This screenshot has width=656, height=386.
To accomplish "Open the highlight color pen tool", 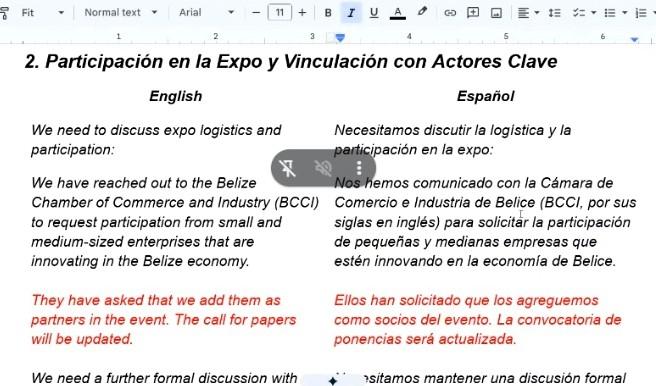I will [x=422, y=12].
